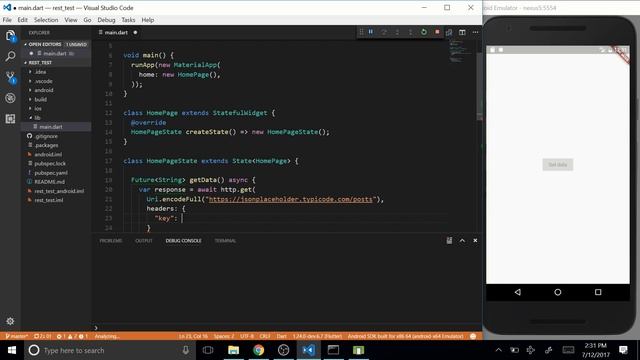Open the README.md file
The image size is (640, 360).
[x=56, y=182]
